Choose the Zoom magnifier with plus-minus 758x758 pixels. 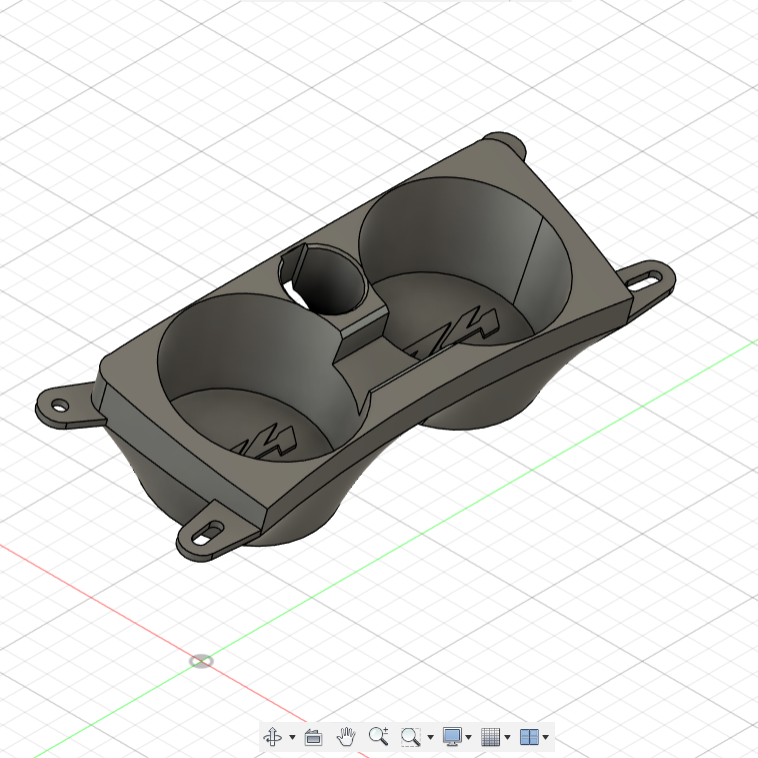click(379, 736)
